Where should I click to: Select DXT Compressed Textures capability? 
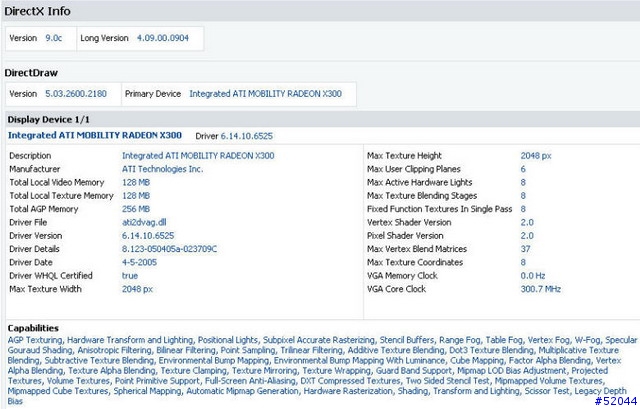(350, 381)
